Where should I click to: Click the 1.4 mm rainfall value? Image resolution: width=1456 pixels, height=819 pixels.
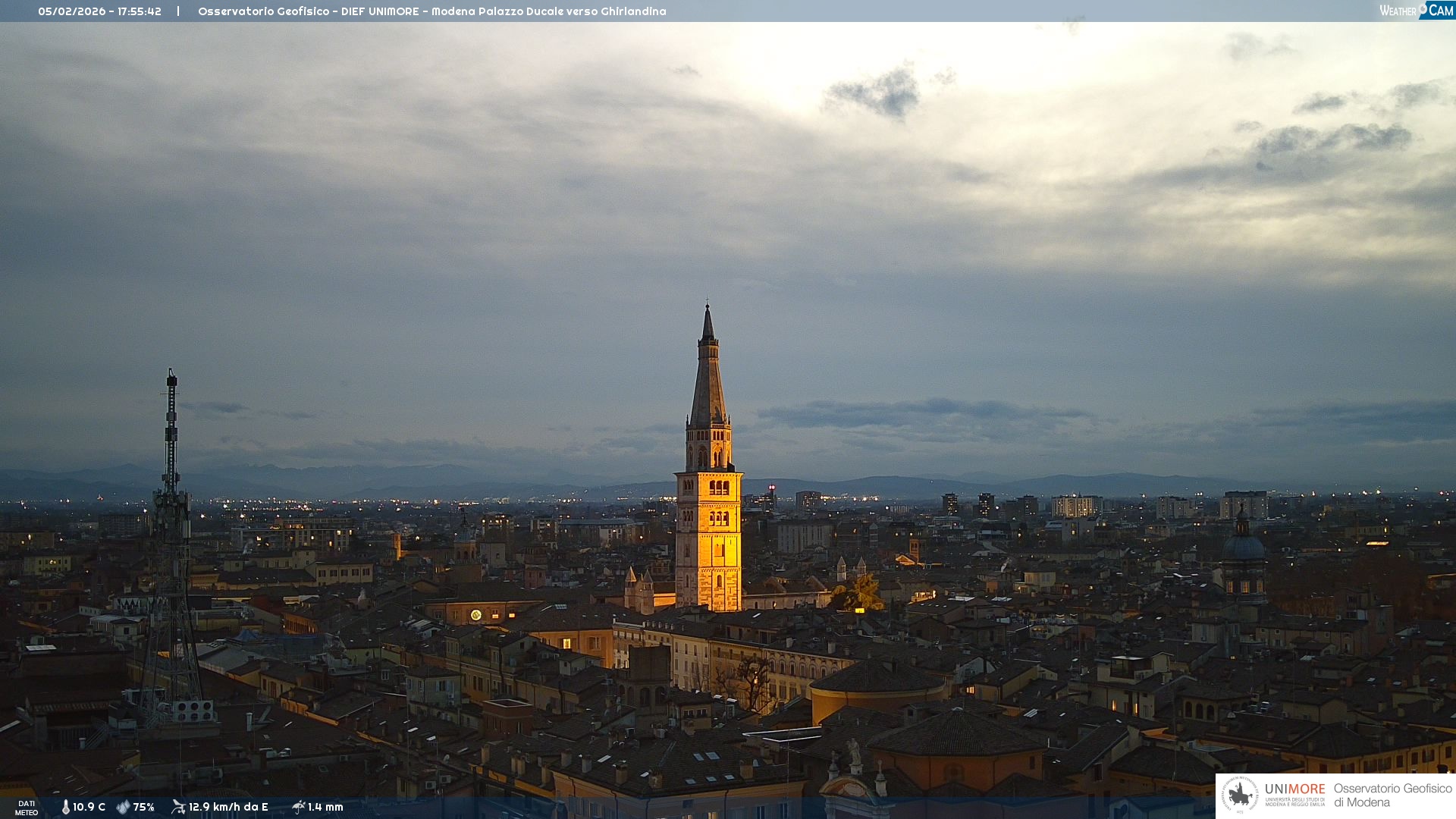[x=325, y=807]
